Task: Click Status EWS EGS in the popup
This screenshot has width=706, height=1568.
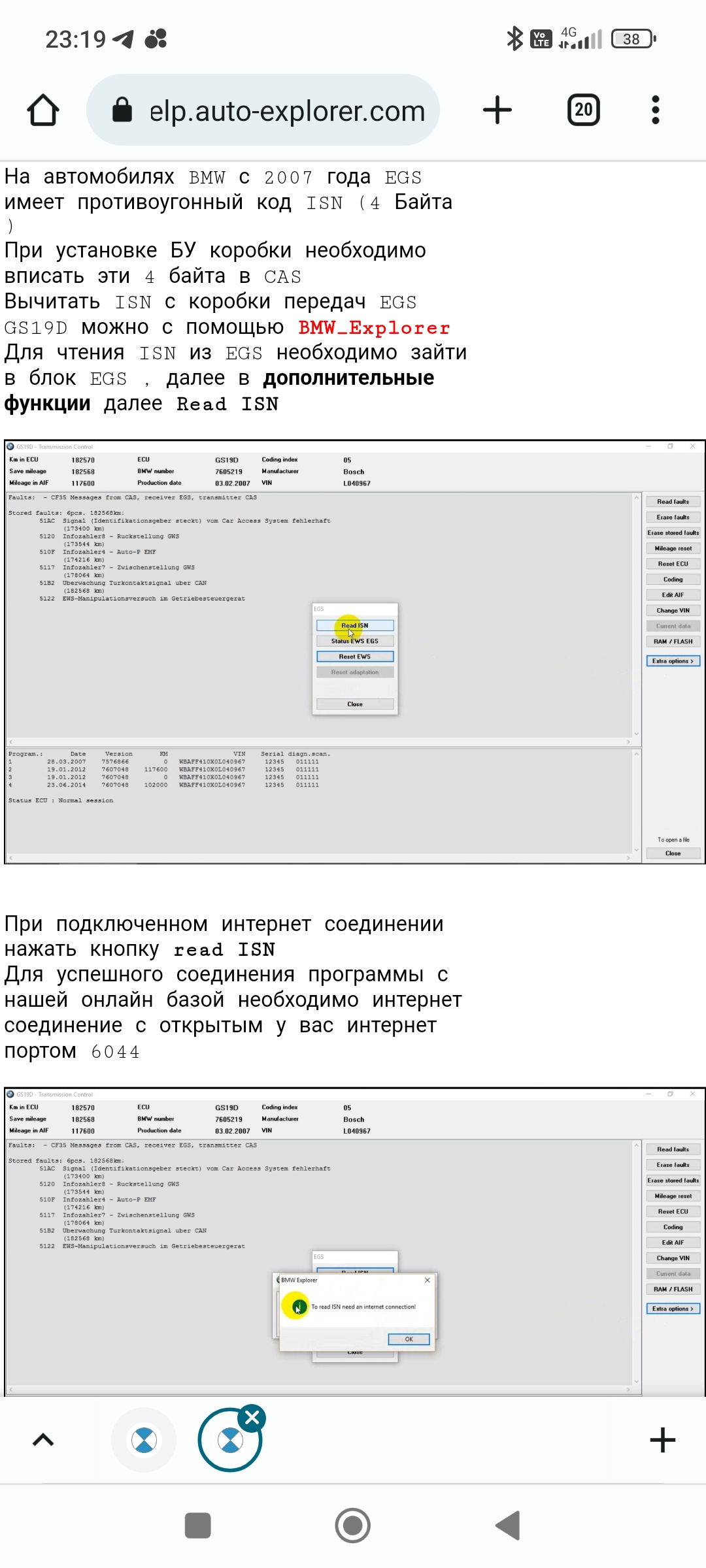Action: pyautogui.click(x=355, y=641)
